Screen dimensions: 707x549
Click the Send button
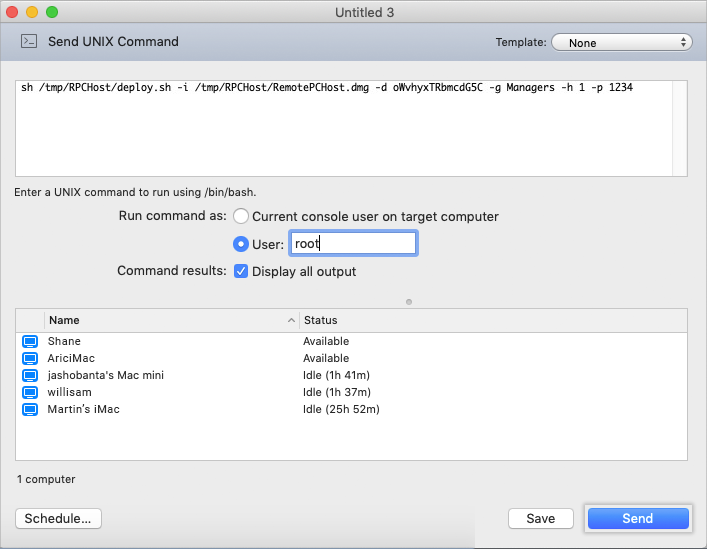click(637, 518)
